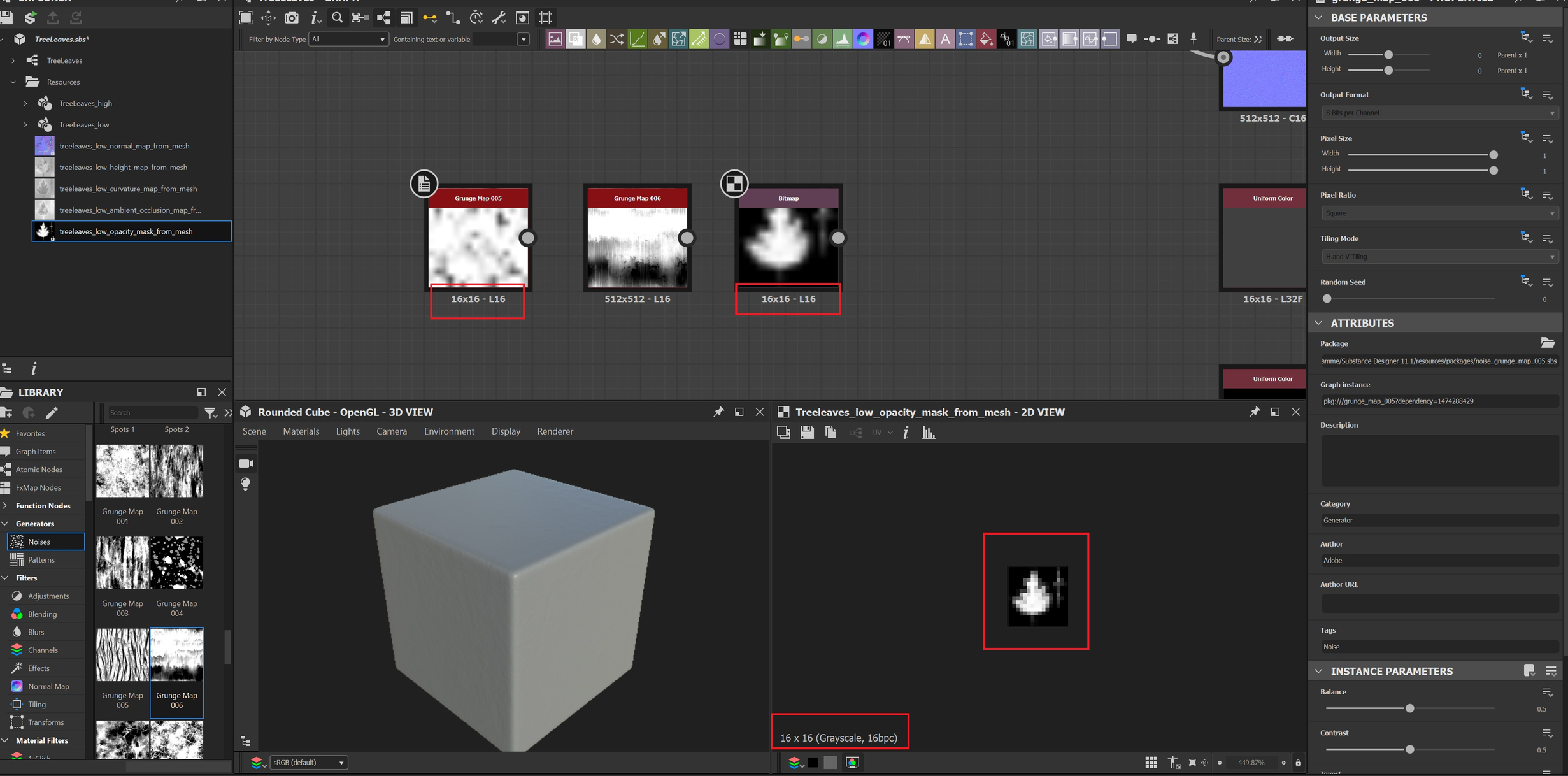Screen dimensions: 1568x776
Task: Click the camera icon in 3D View sidebar
Action: pyautogui.click(x=246, y=463)
